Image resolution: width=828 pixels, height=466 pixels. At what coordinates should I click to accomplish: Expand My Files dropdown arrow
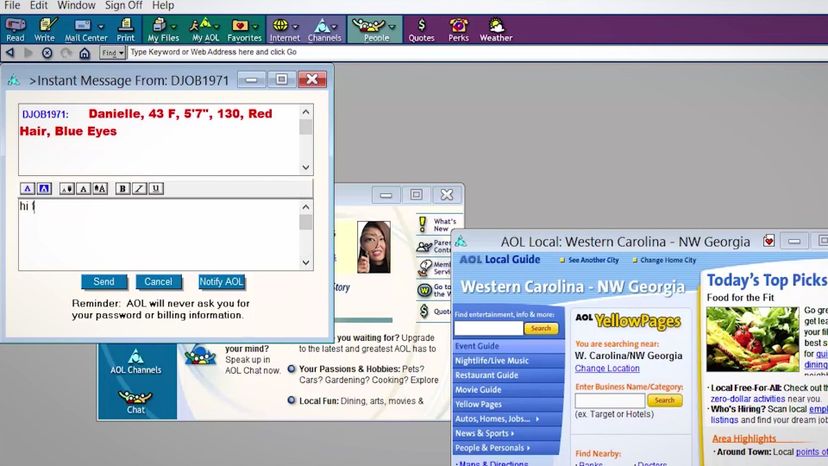tap(174, 26)
